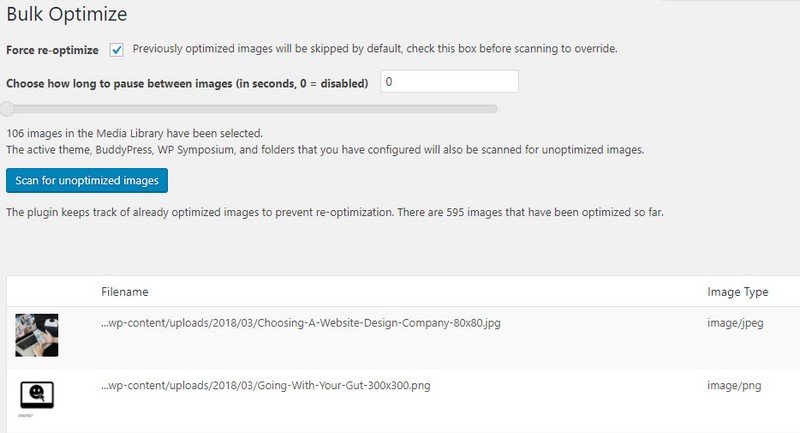Uncheck the Force re-optimize checkbox
Screen dimensions: 800x433
116,50
